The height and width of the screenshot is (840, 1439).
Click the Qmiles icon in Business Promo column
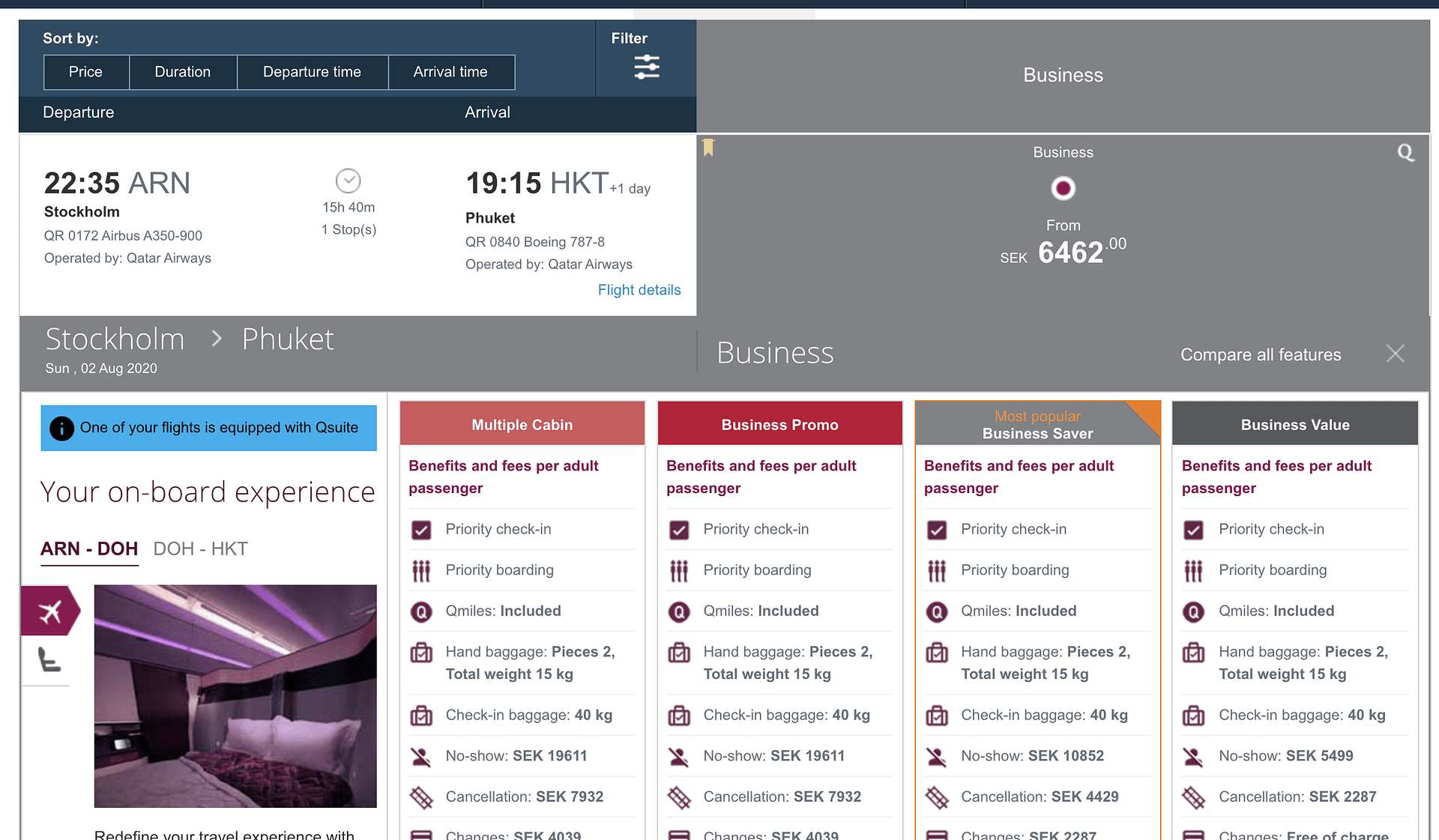coord(679,611)
